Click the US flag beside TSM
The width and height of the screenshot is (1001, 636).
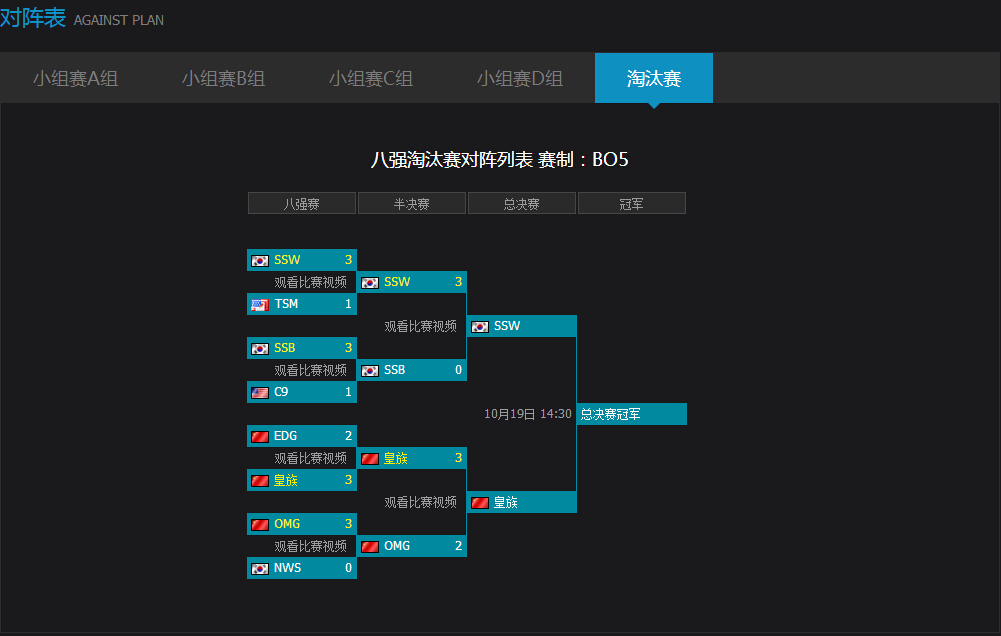pyautogui.click(x=260, y=305)
